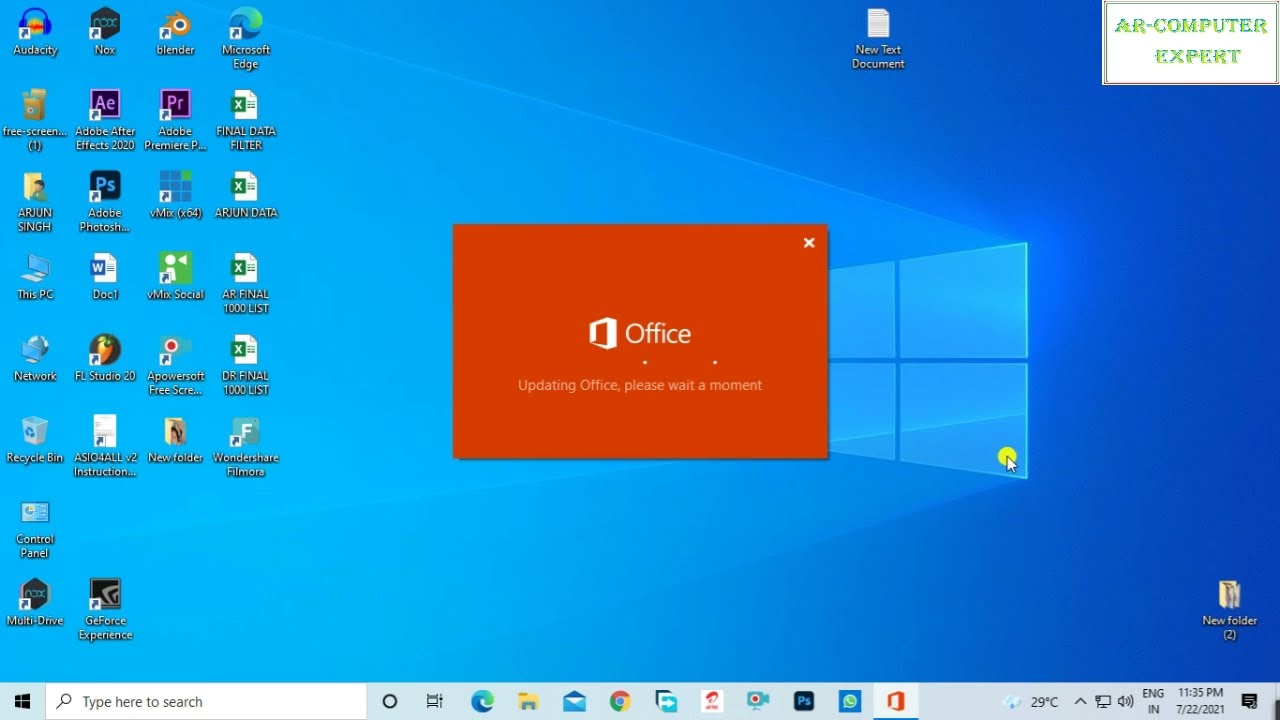This screenshot has height=720, width=1280.
Task: Open Cortana from the taskbar
Action: 390,701
